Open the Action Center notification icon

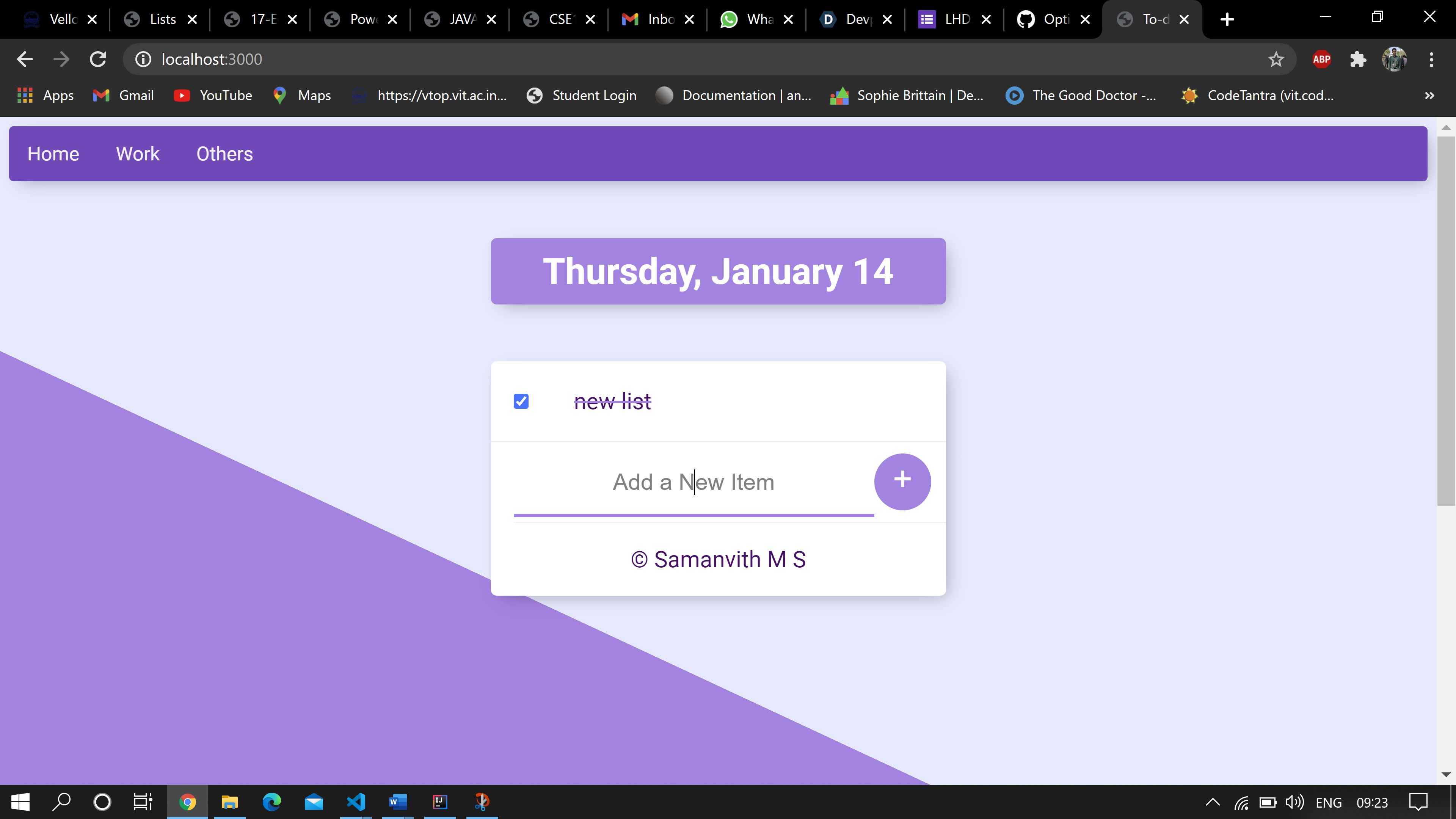(1418, 802)
